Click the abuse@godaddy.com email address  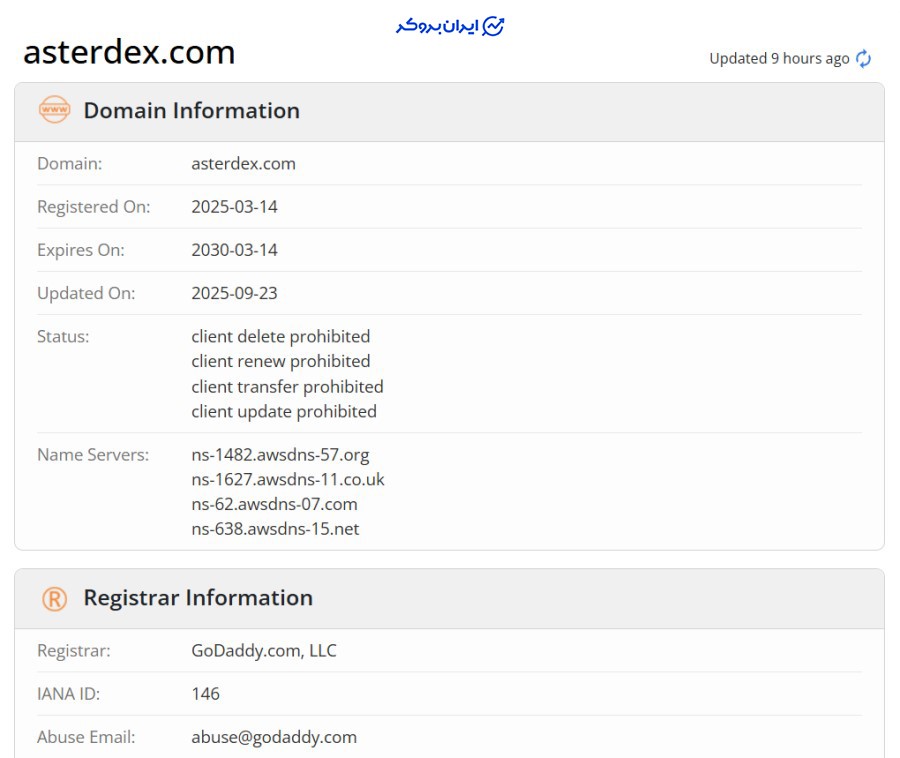pos(274,737)
